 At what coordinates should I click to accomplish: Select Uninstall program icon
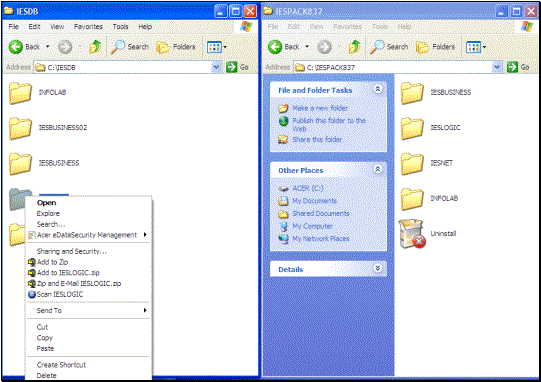click(428, 234)
